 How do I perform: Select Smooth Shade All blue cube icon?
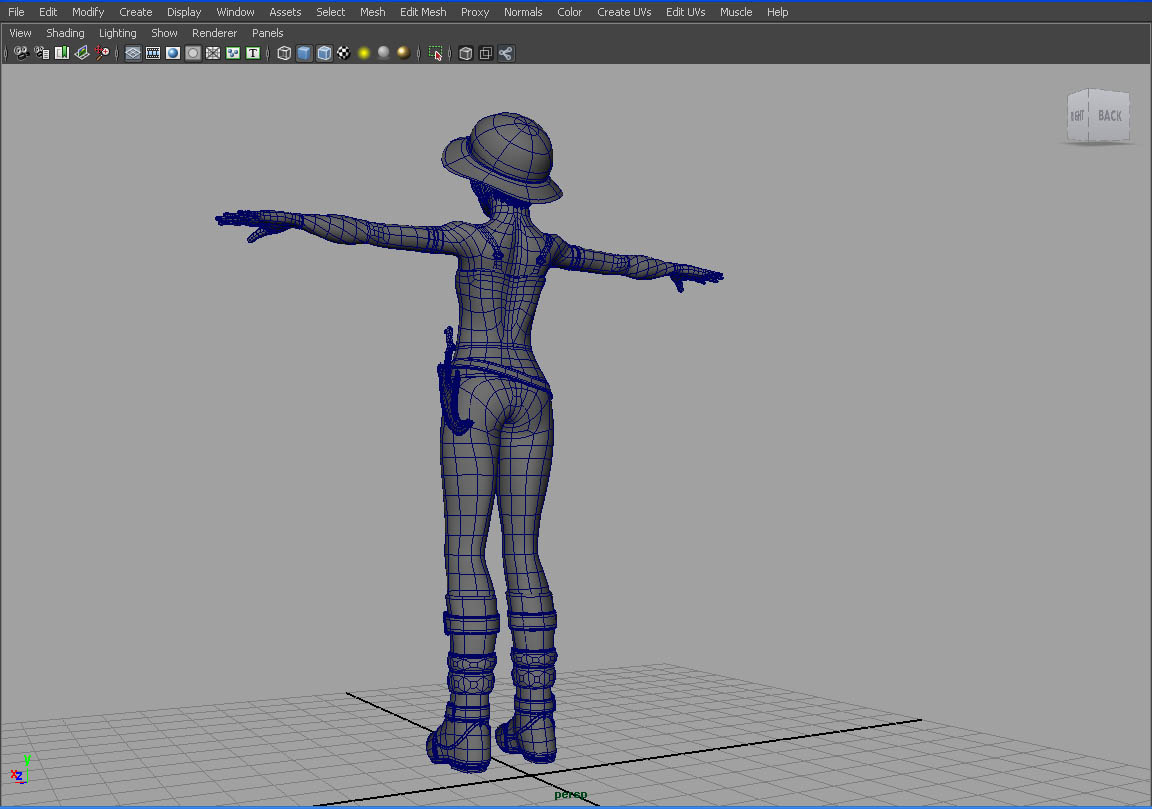coord(304,53)
